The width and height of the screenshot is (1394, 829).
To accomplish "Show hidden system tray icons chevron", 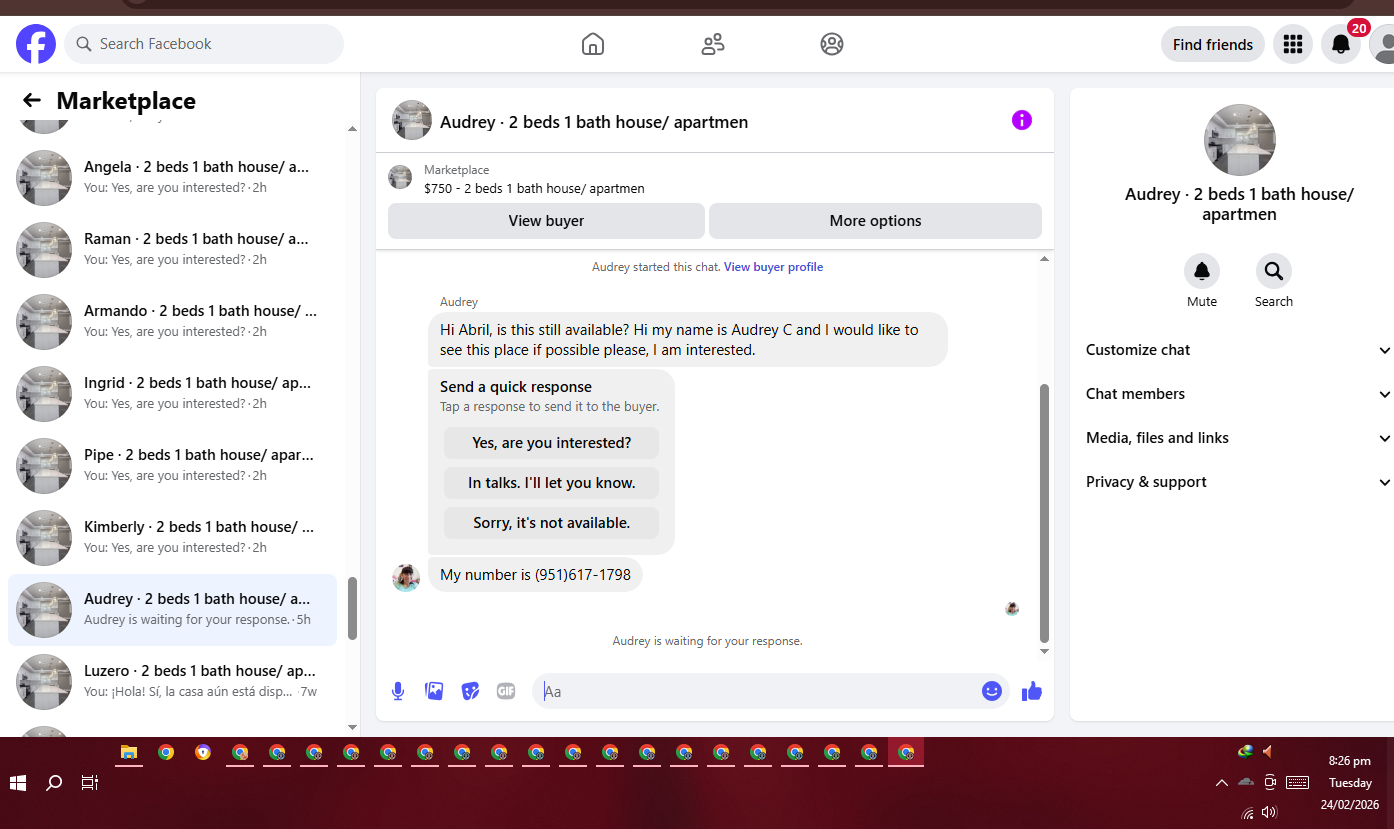I will click(1222, 783).
